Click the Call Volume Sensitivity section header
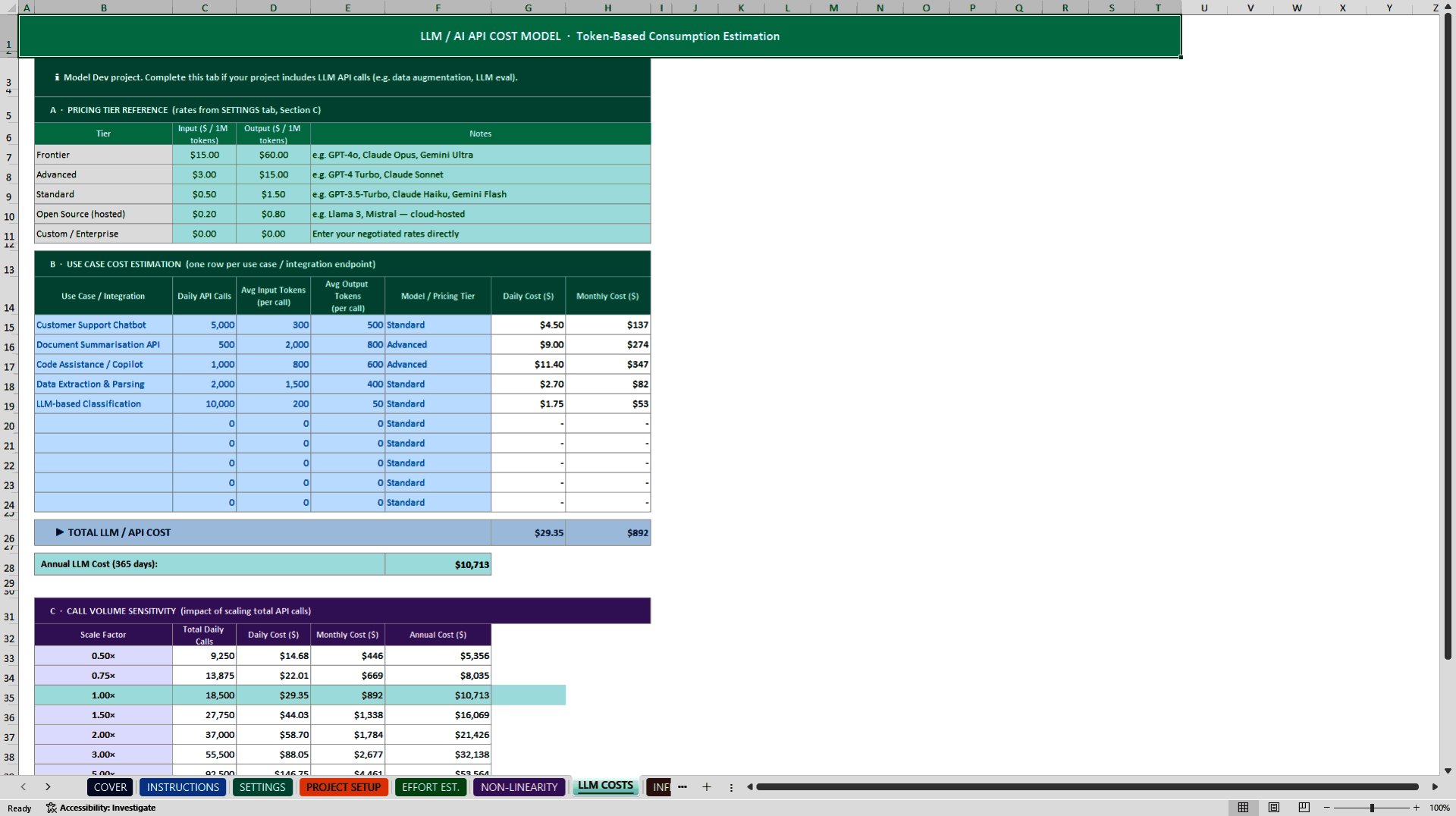1456x816 pixels. point(342,610)
